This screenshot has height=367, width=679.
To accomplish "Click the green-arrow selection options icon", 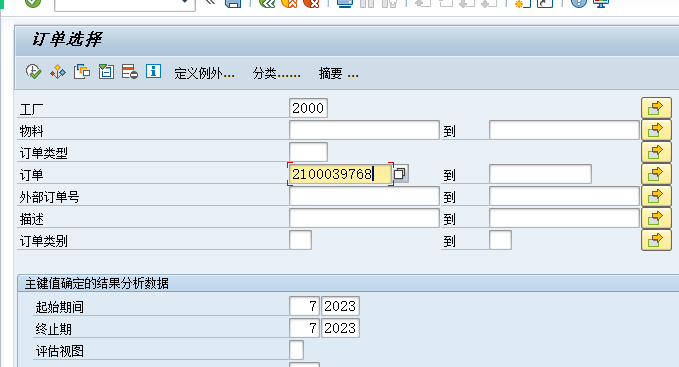I will (x=106, y=71).
